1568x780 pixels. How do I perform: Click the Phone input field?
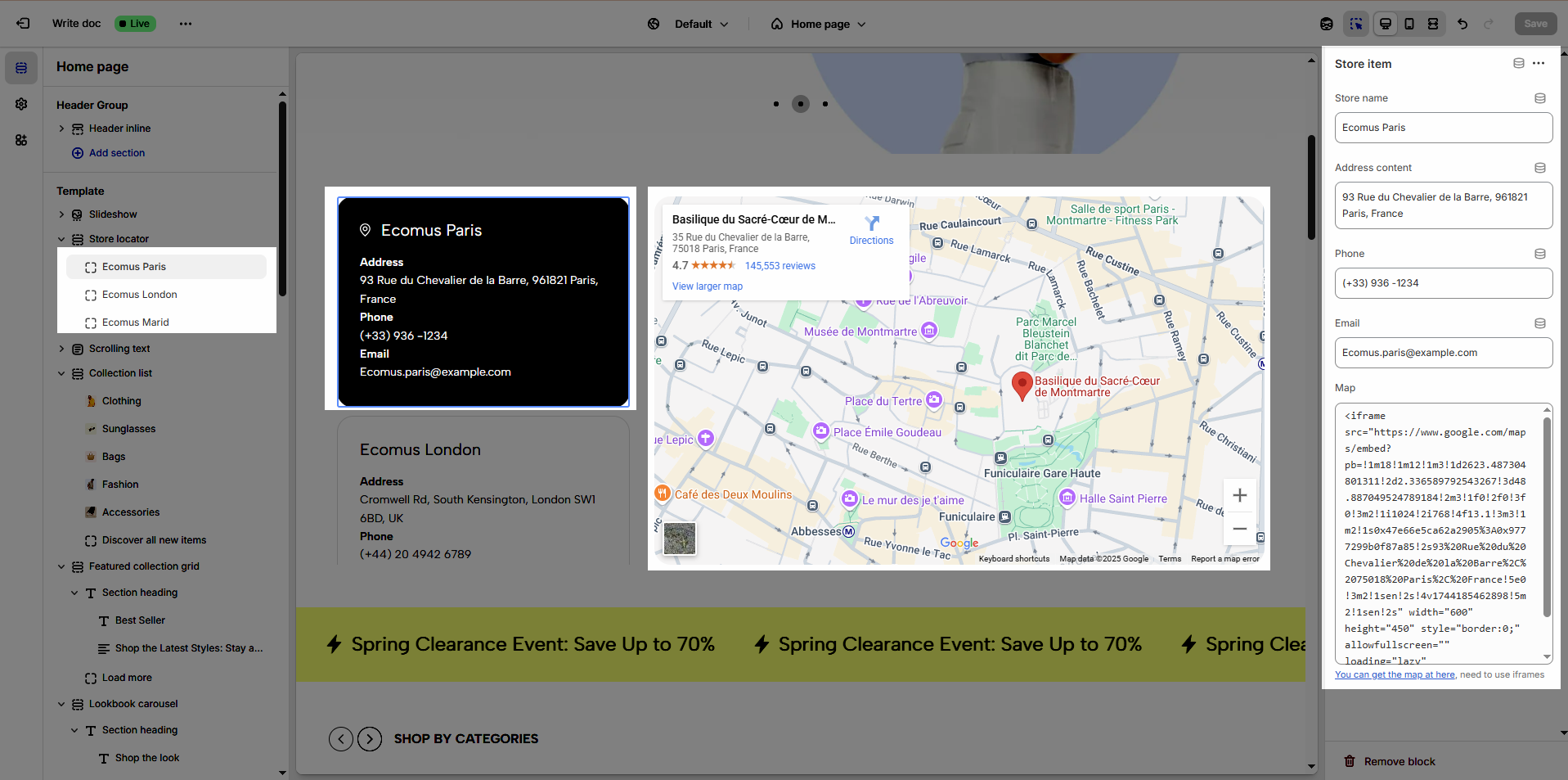(1444, 283)
